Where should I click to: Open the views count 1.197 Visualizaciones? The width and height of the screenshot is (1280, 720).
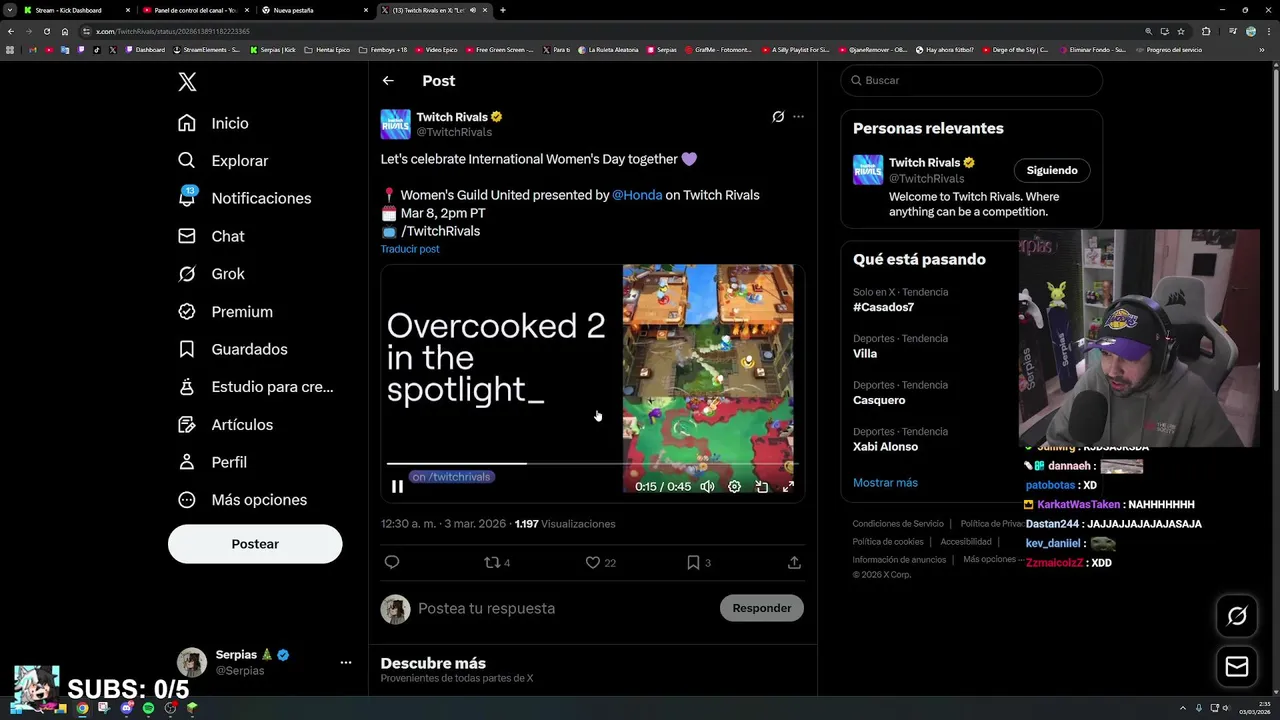coord(565,524)
